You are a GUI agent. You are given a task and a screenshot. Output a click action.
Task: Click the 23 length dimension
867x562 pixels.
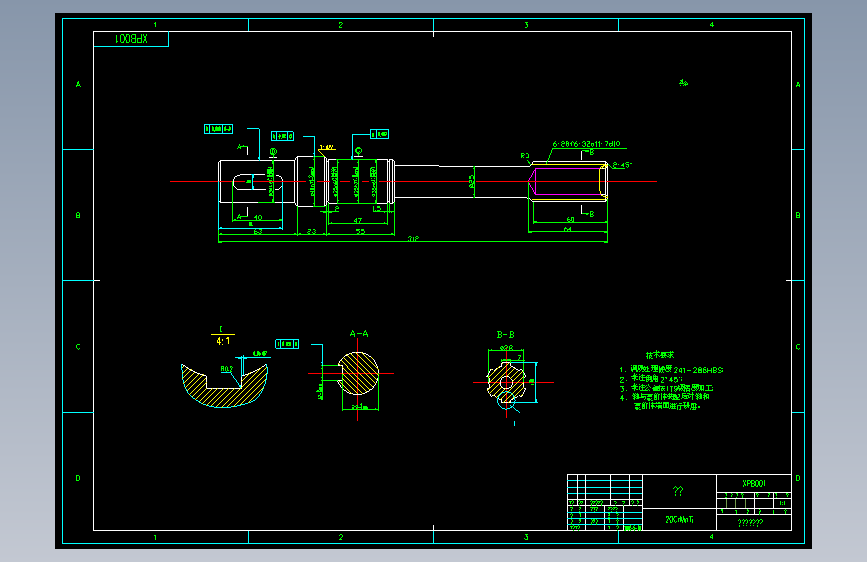tap(311, 231)
